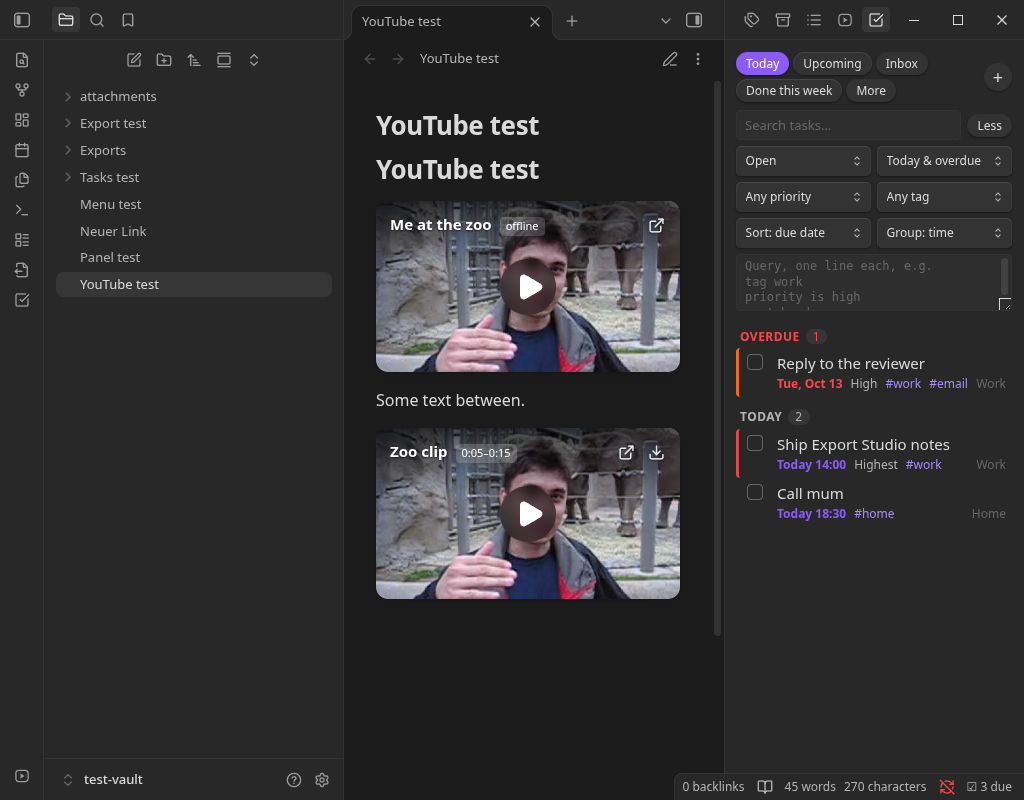Click the explorer toolbar collapse-all arrows icon
1024x800 pixels.
254,60
